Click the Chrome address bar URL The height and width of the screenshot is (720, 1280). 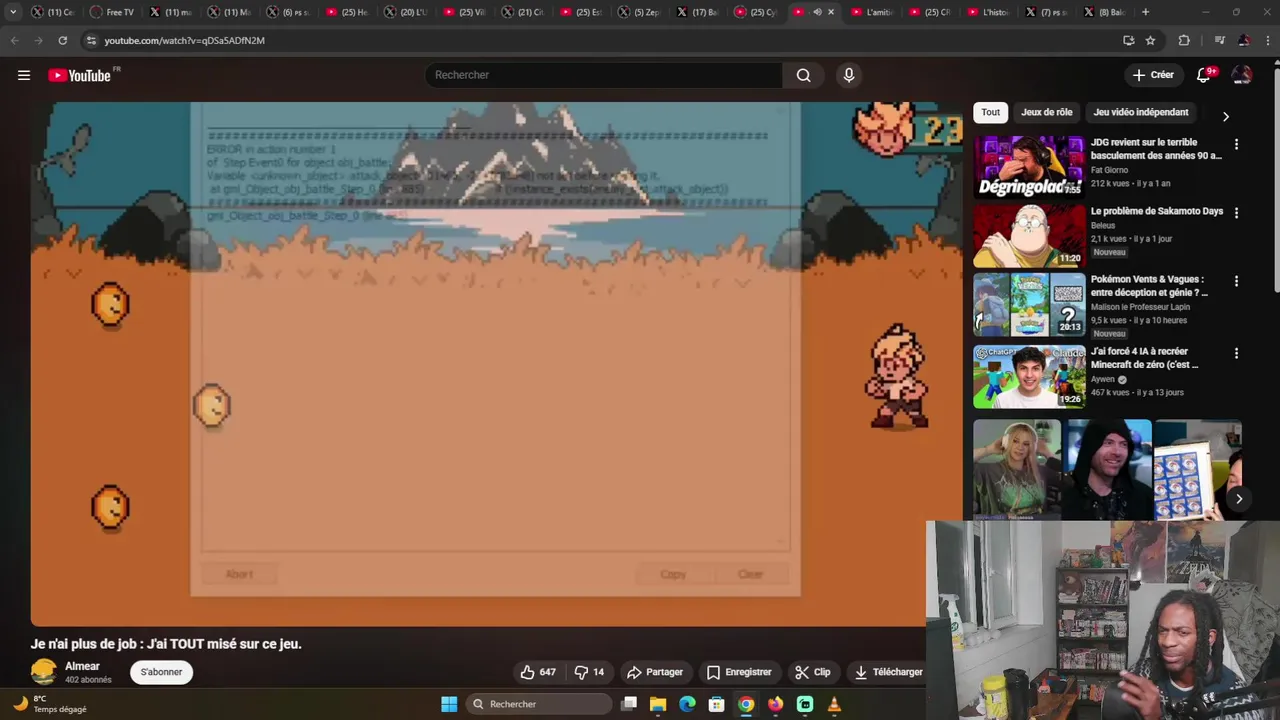pos(185,40)
